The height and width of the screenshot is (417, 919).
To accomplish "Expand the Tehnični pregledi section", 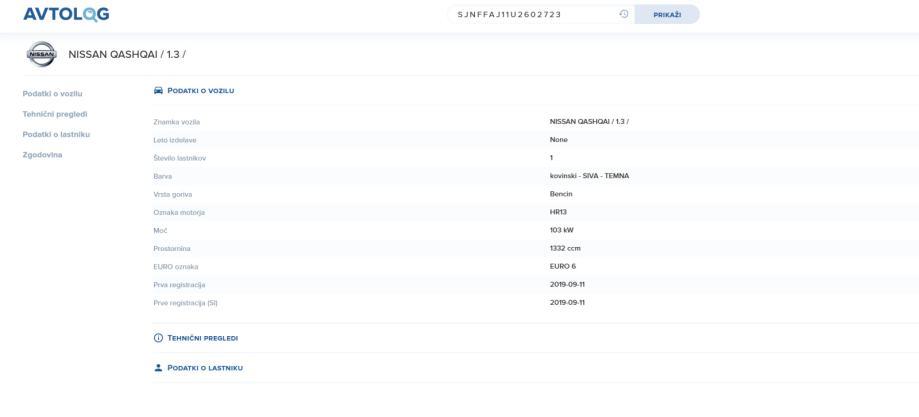I will [202, 338].
